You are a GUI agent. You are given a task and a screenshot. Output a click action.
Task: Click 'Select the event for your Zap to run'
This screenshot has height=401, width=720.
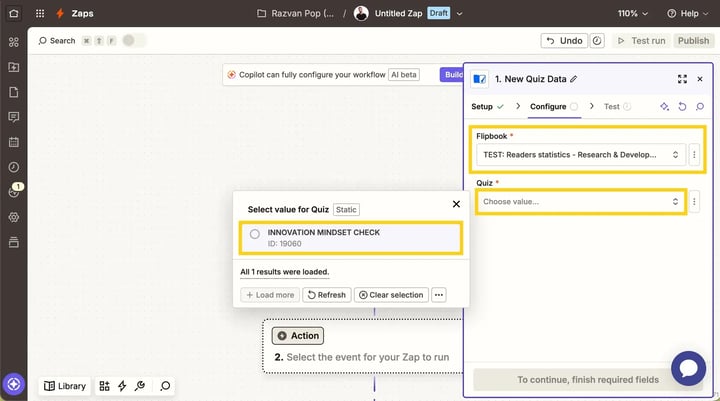point(368,357)
